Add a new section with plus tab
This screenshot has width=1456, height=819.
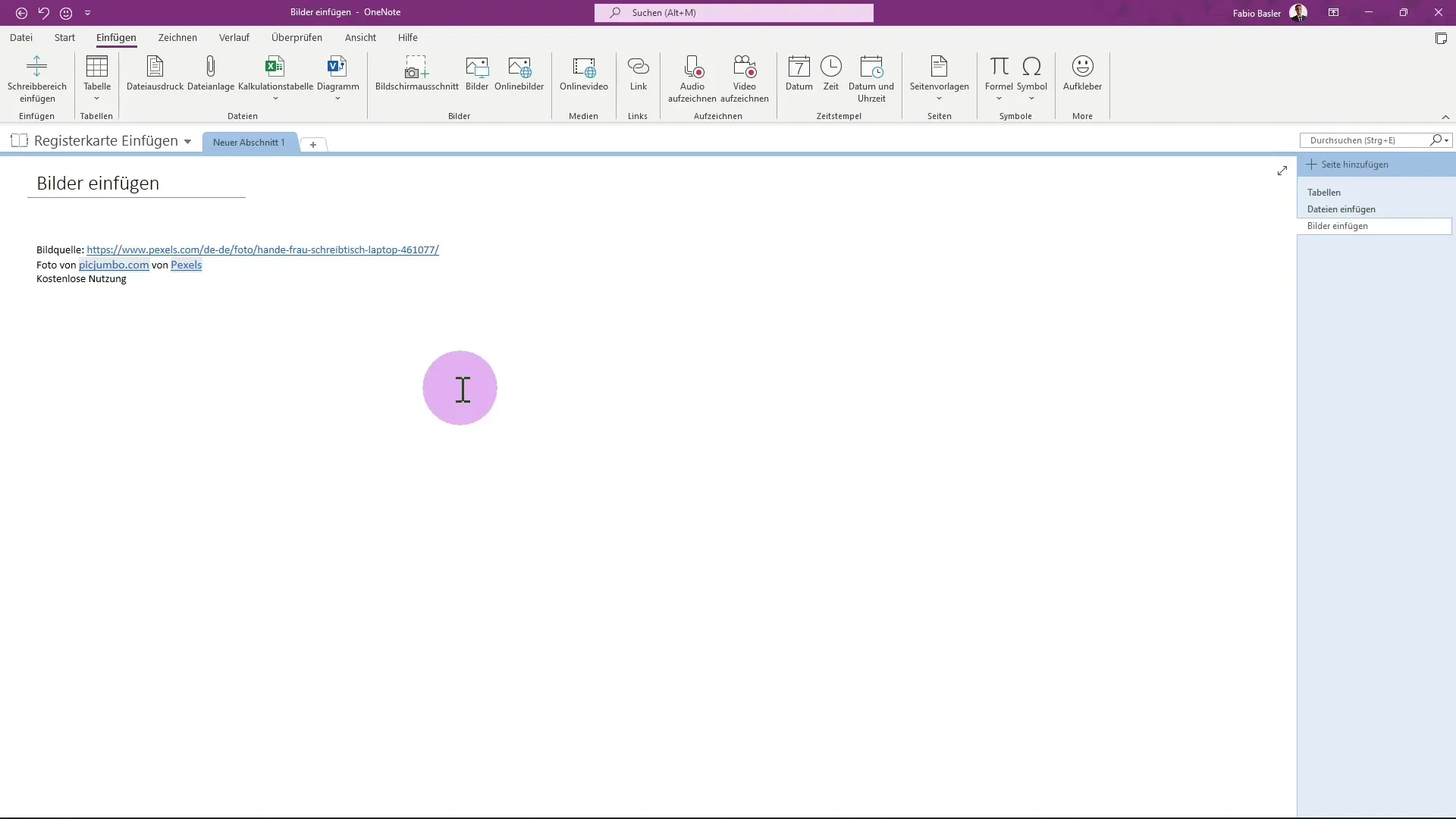(313, 144)
